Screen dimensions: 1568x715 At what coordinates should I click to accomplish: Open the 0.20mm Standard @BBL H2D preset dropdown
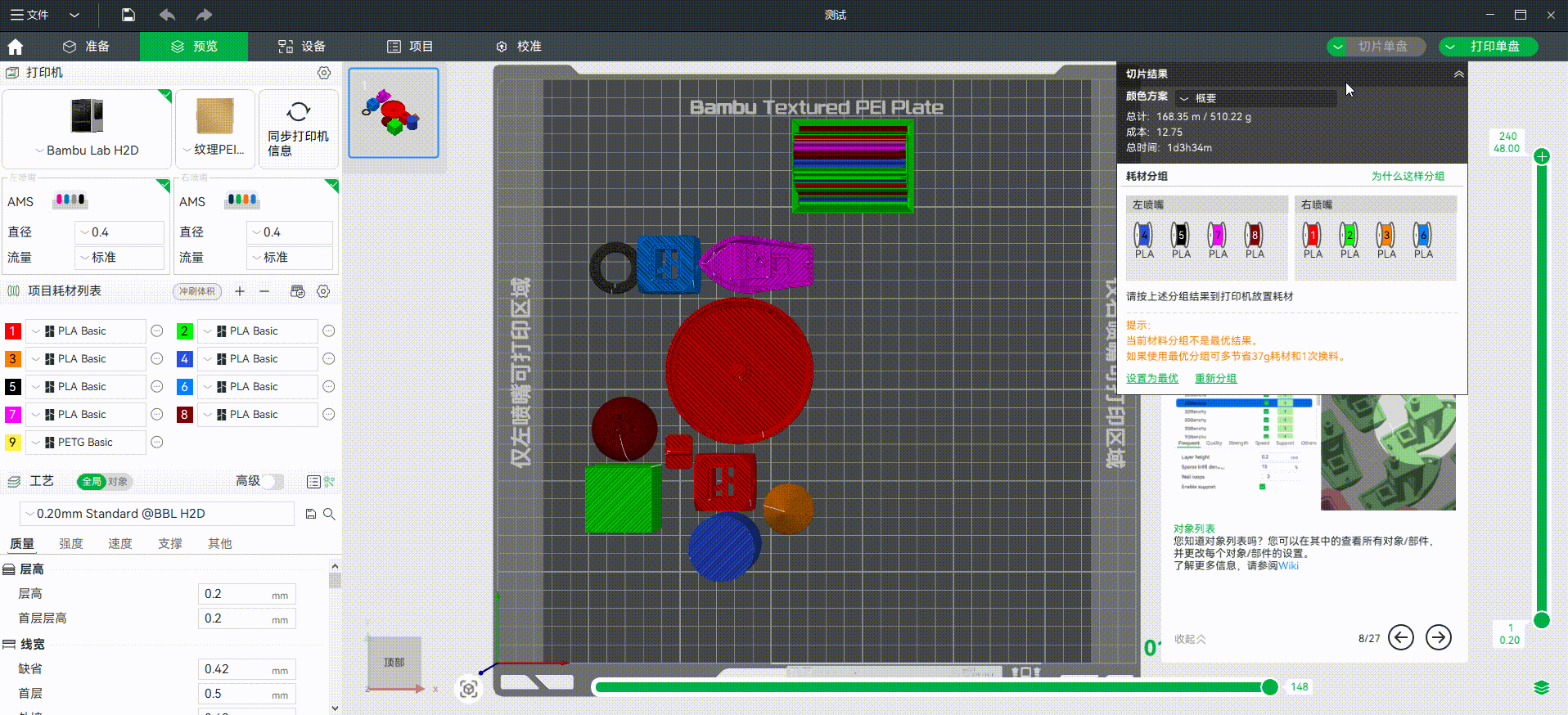(156, 514)
